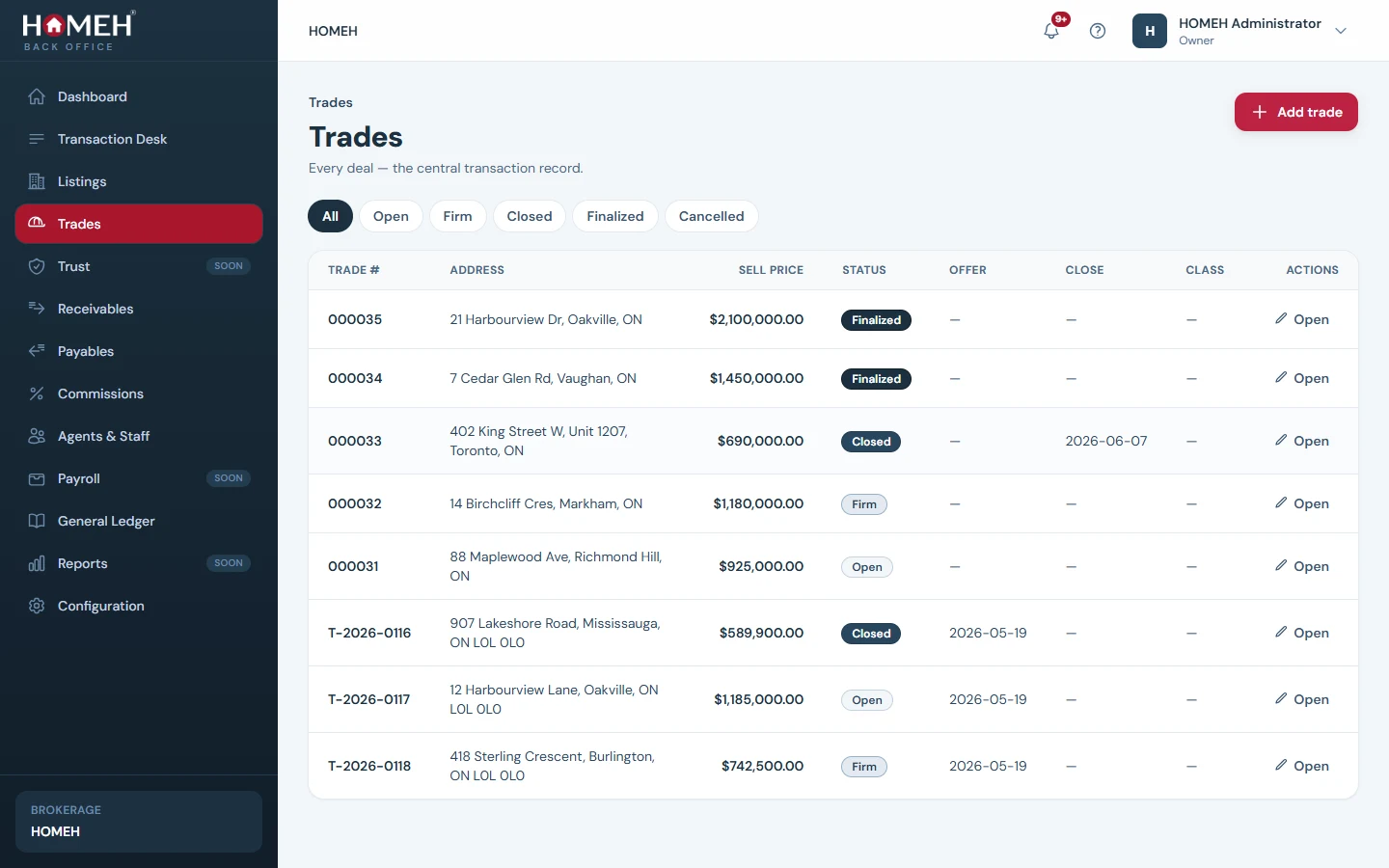This screenshot has height=868, width=1389.
Task: Click trade number 000034
Action: [355, 378]
